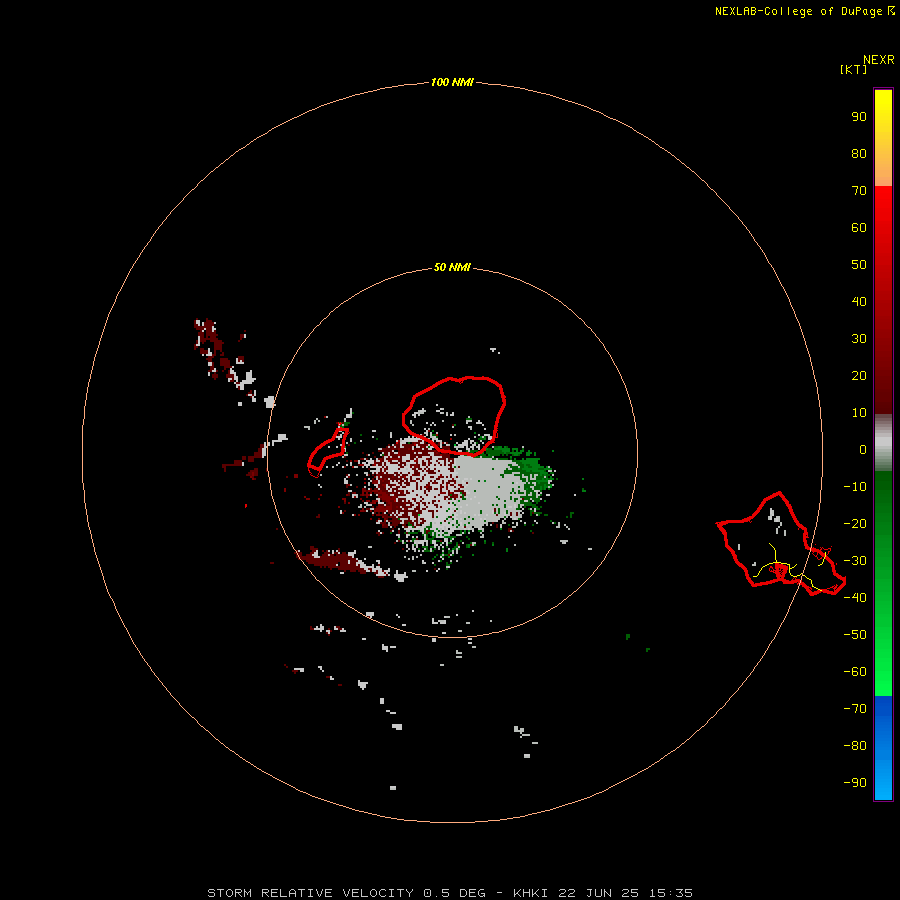Click the 60 value on the velocity scale
This screenshot has height=900, width=900.
(859, 227)
